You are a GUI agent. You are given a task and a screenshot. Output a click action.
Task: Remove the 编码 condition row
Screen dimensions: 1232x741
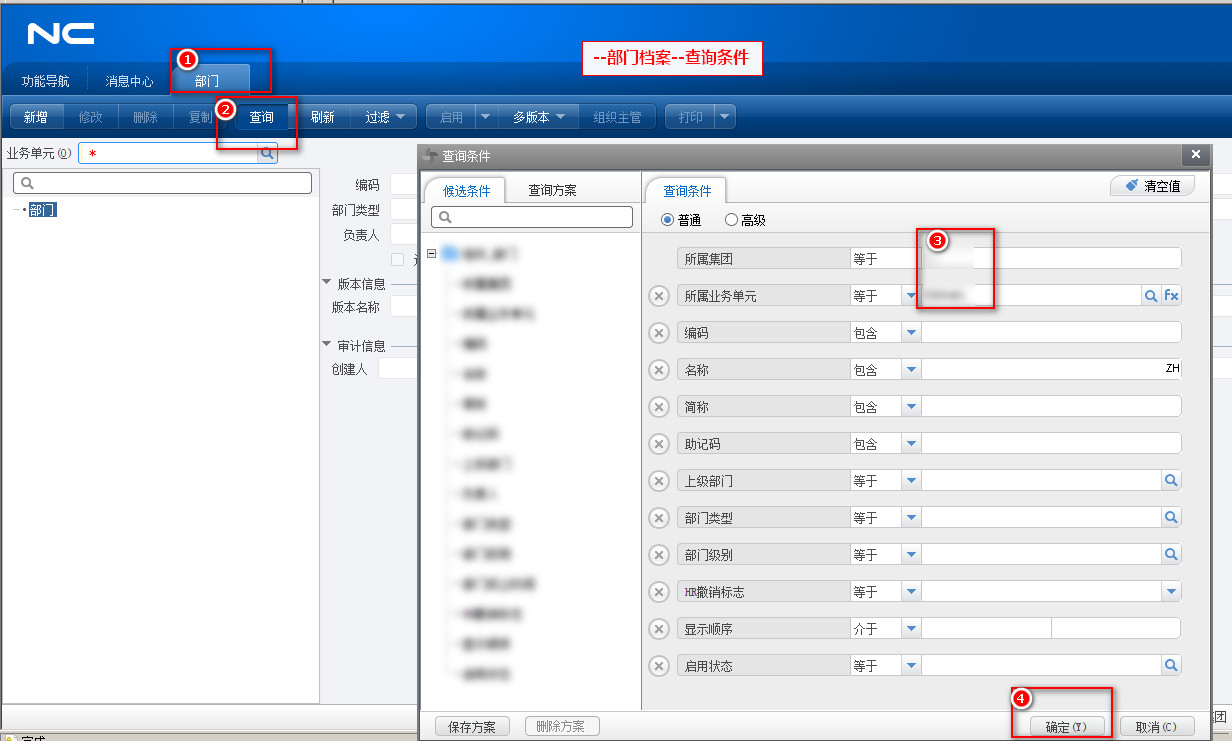pos(659,333)
